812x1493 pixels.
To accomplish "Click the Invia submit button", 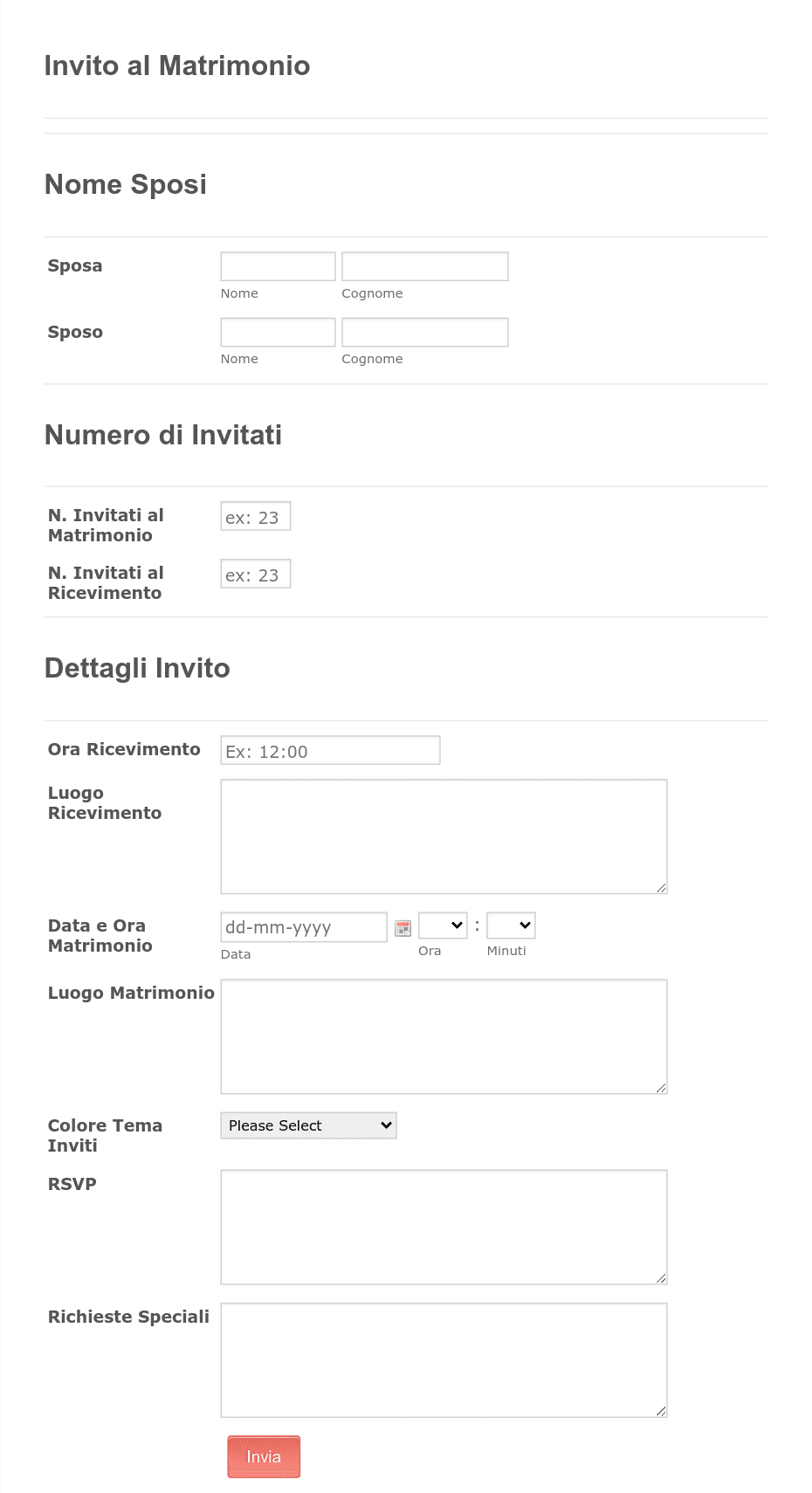I will tap(263, 1456).
